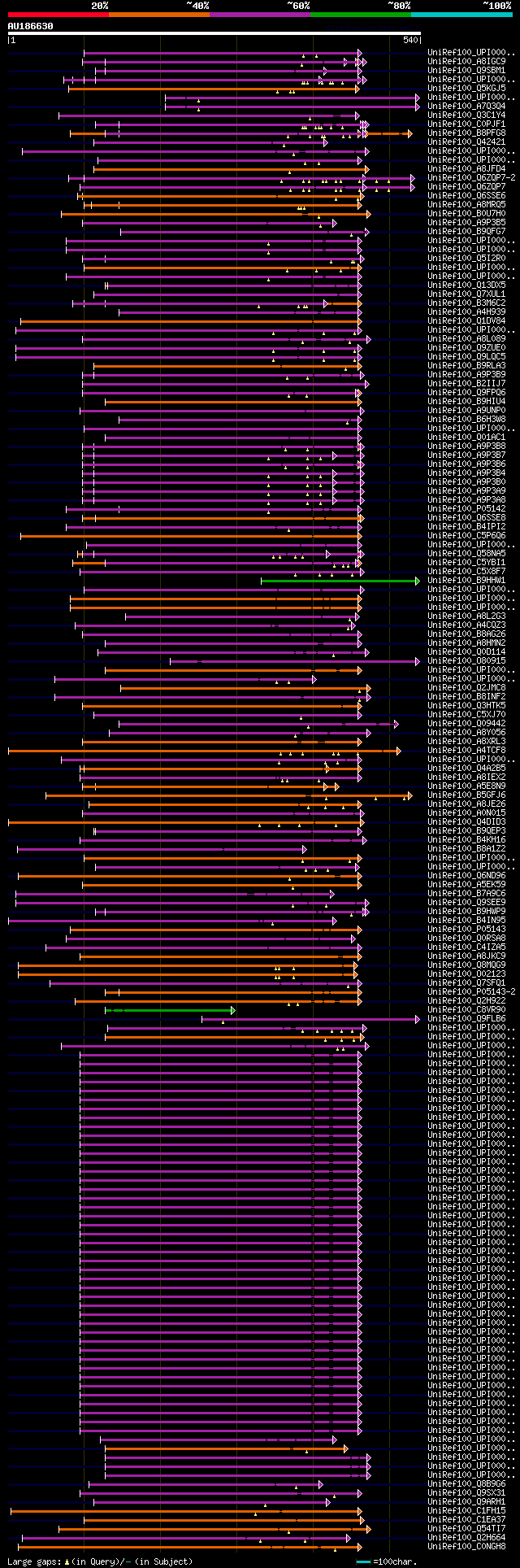Open hit UniRef100_B9RLA3

tap(466, 365)
